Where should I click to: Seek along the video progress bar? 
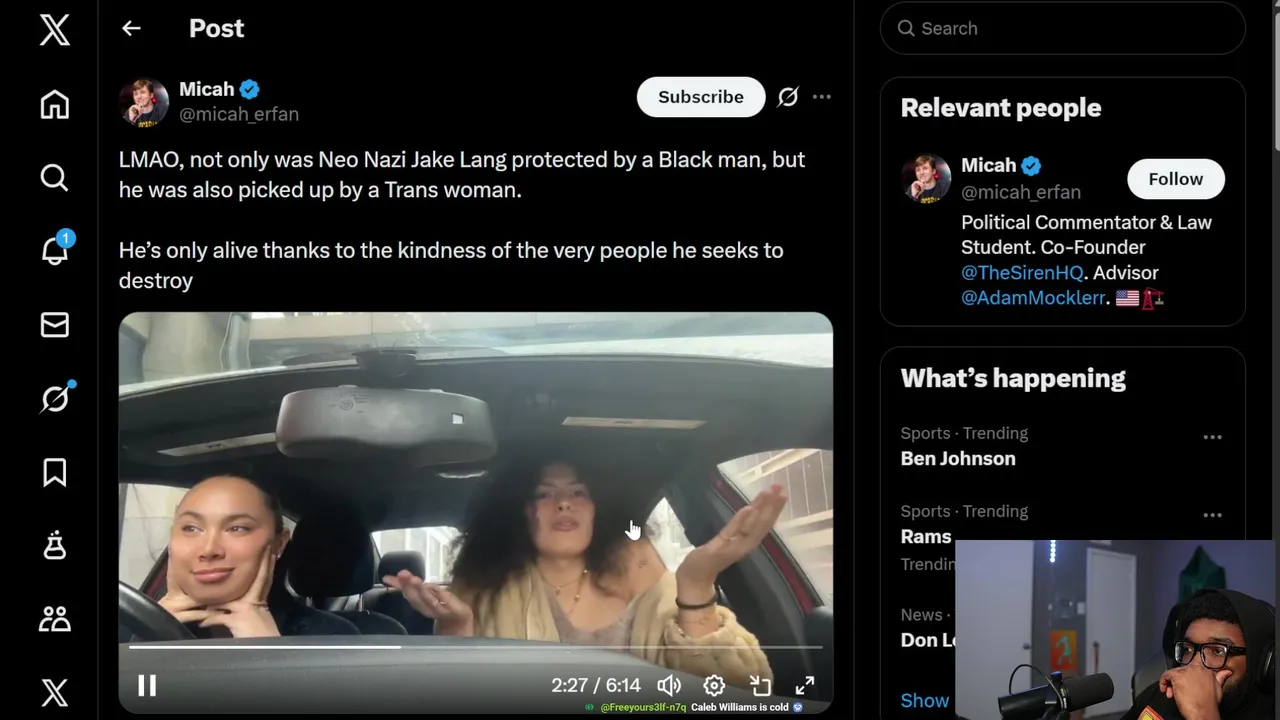pos(476,647)
